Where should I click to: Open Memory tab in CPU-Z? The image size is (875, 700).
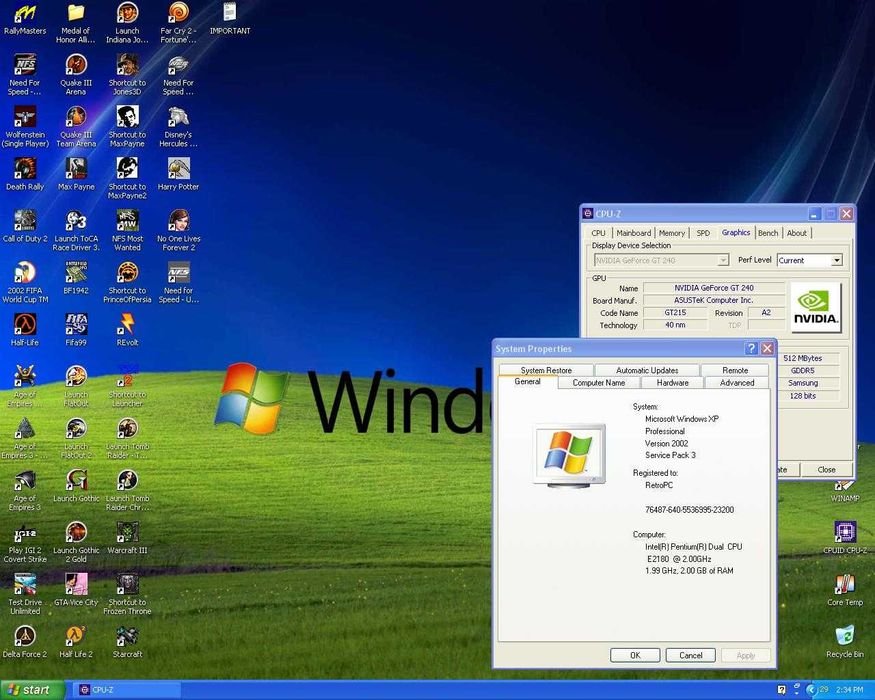671,233
